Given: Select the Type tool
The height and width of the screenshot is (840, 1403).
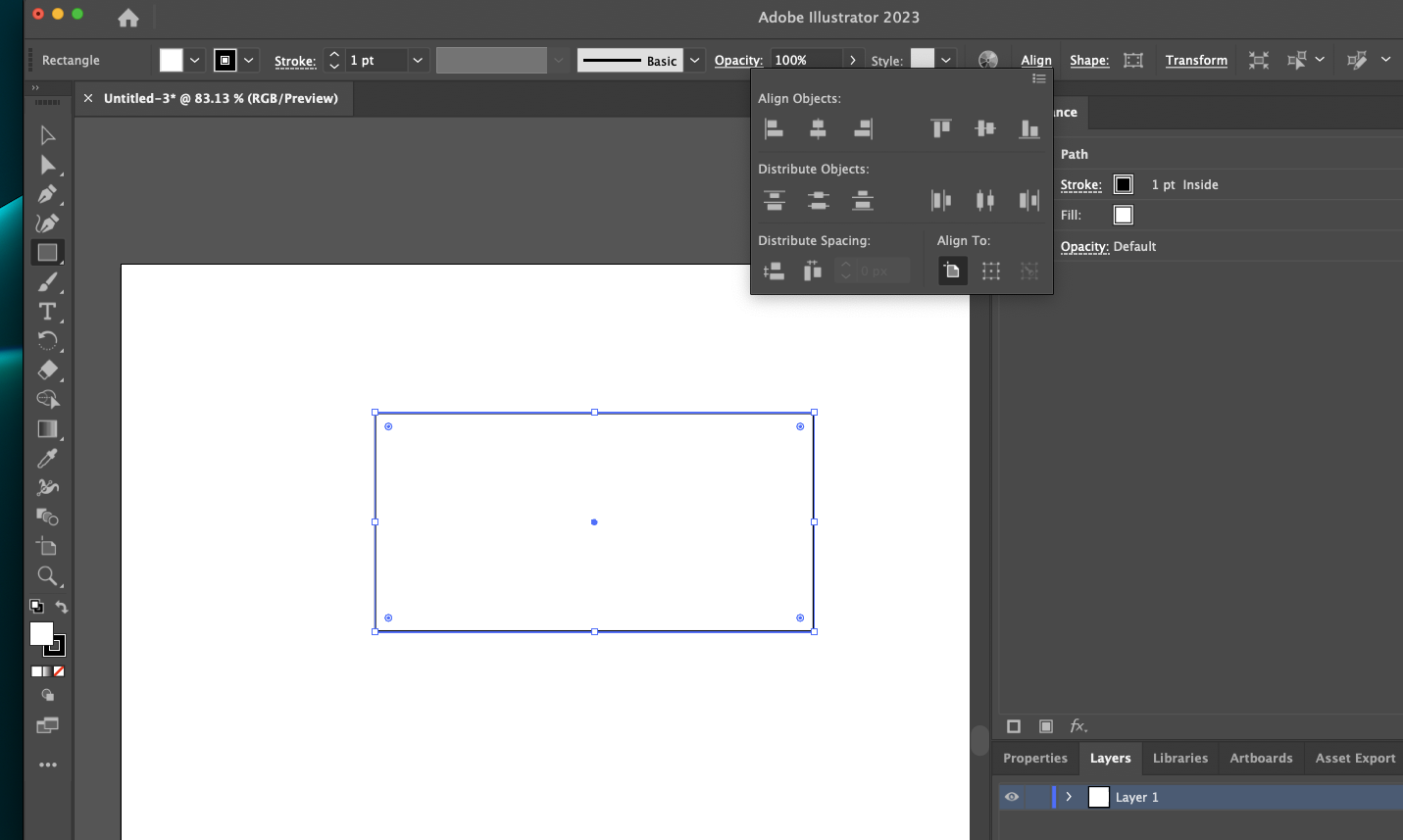Looking at the screenshot, I should click(x=47, y=312).
